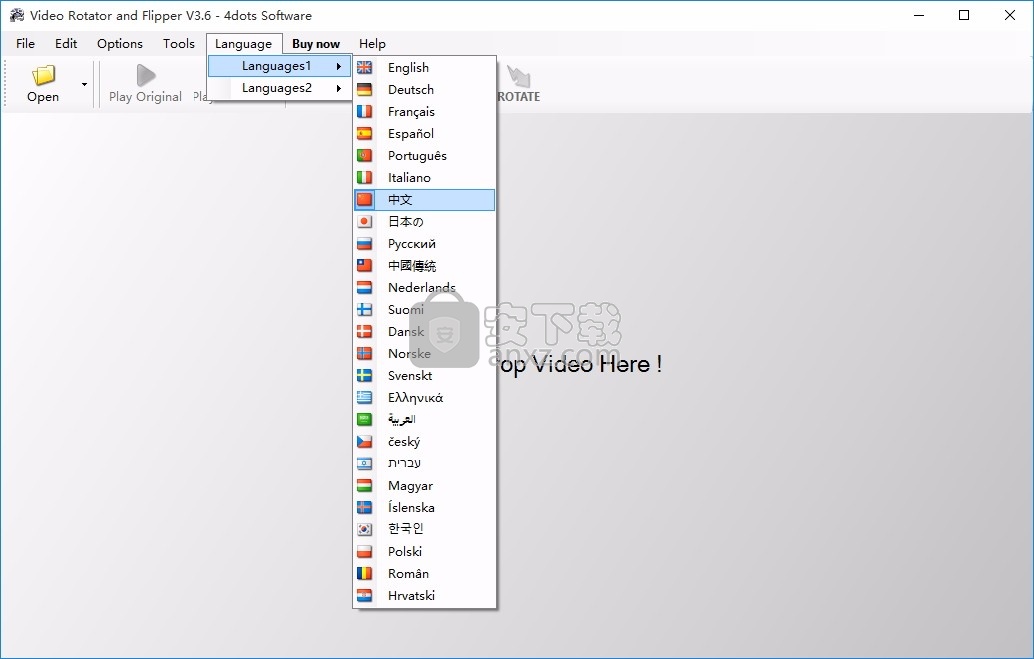Click the Spanish flag icon beside Español
The height and width of the screenshot is (659, 1034).
[364, 133]
